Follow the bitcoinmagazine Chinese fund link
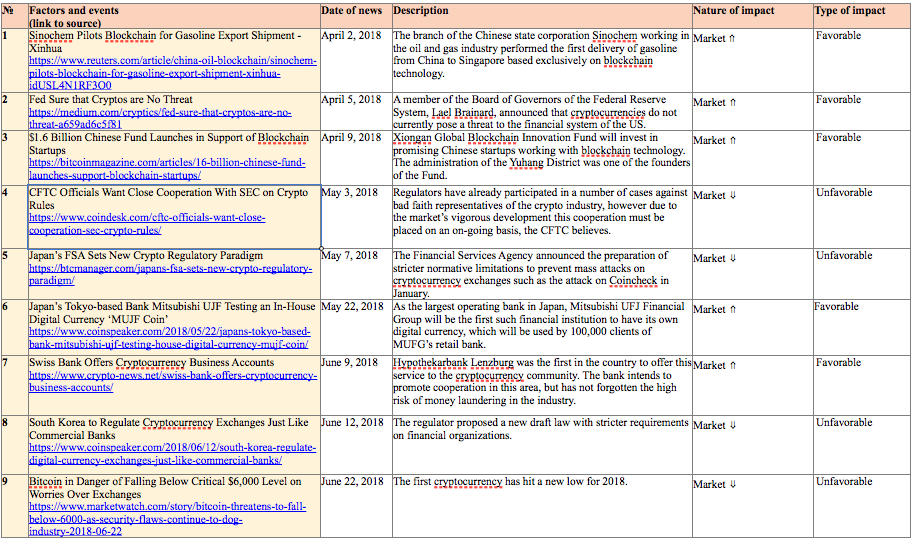 pos(167,169)
